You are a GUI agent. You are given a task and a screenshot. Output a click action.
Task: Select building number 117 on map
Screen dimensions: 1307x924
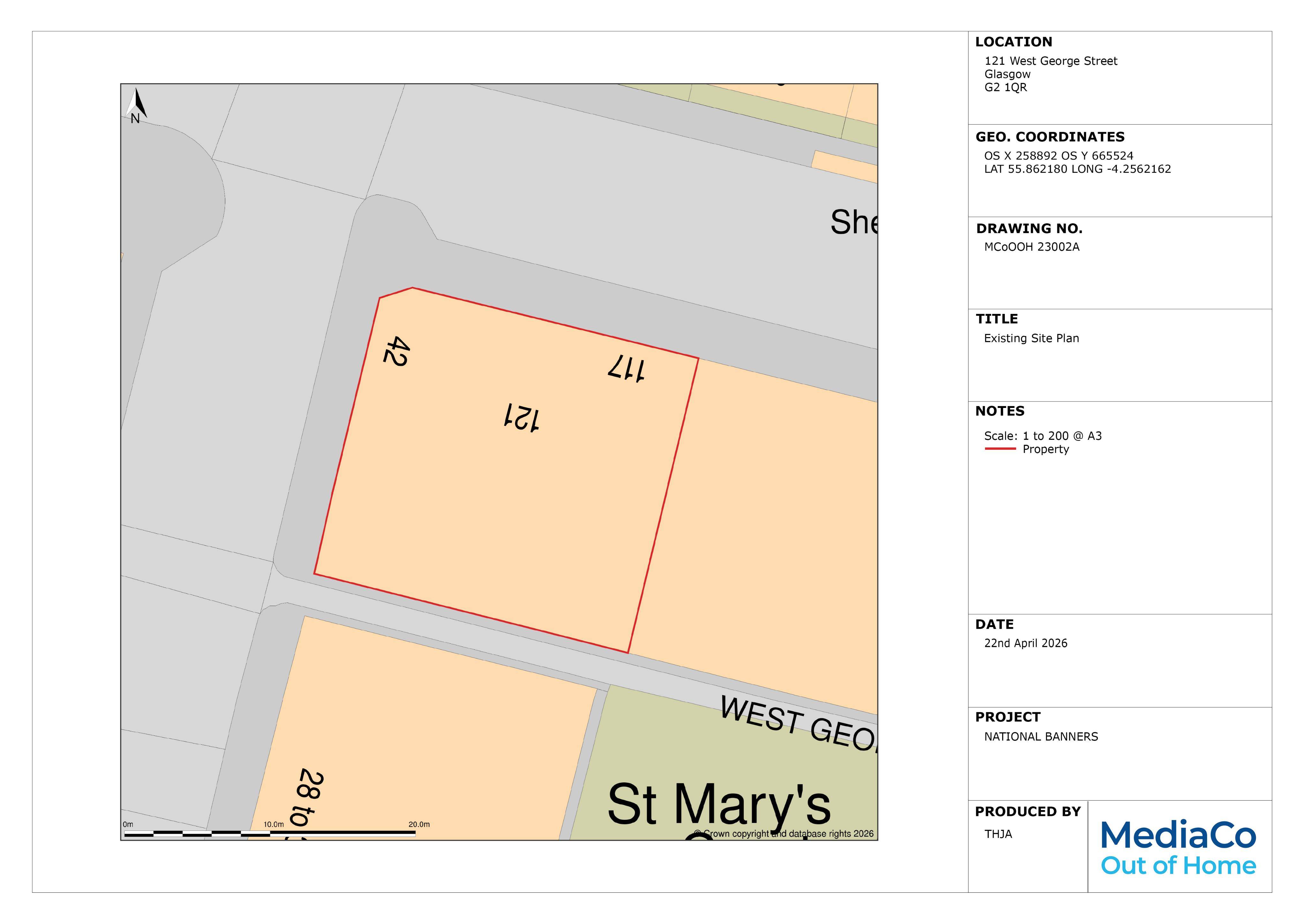coord(626,369)
